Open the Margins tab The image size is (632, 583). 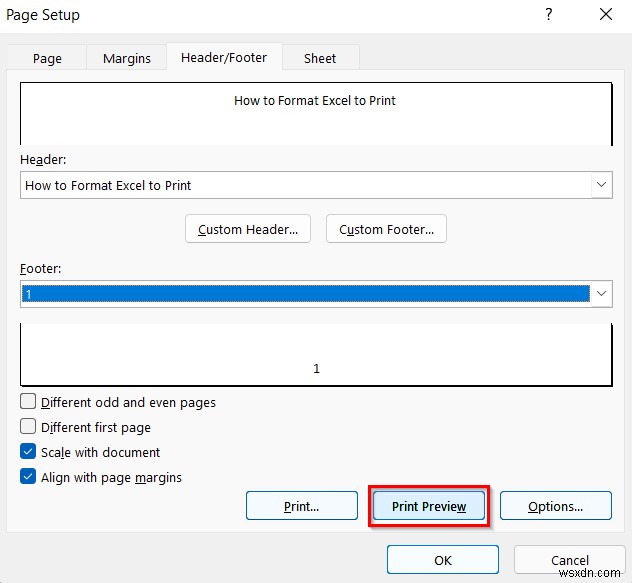pyautogui.click(x=127, y=58)
